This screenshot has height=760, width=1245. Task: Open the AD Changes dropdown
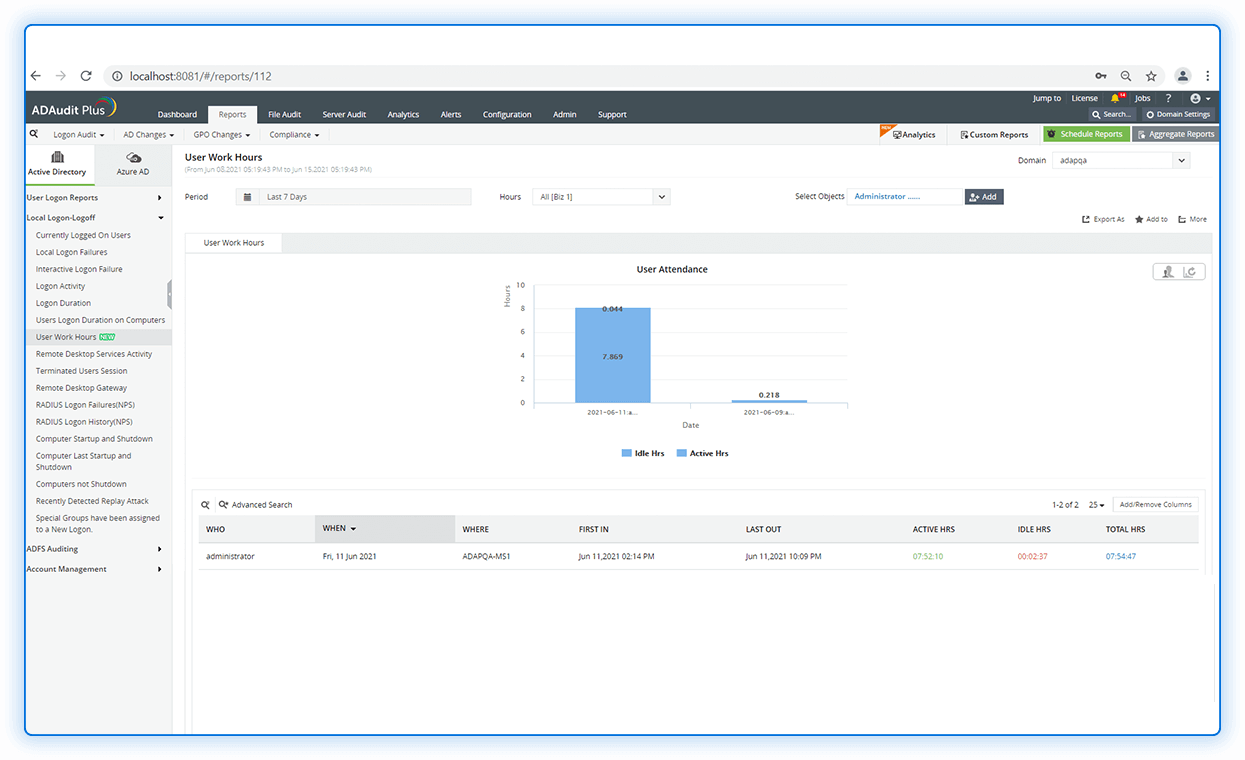(149, 134)
